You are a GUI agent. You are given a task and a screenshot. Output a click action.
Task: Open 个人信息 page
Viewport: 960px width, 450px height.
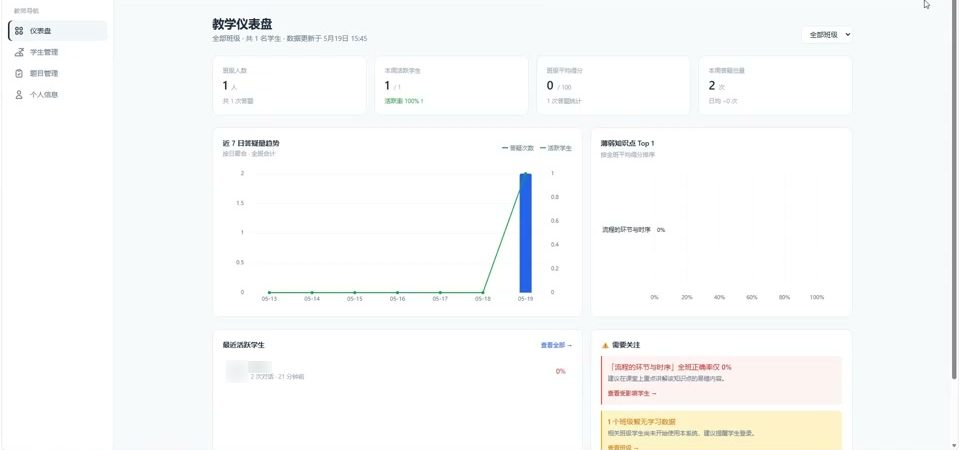[x=58, y=95]
